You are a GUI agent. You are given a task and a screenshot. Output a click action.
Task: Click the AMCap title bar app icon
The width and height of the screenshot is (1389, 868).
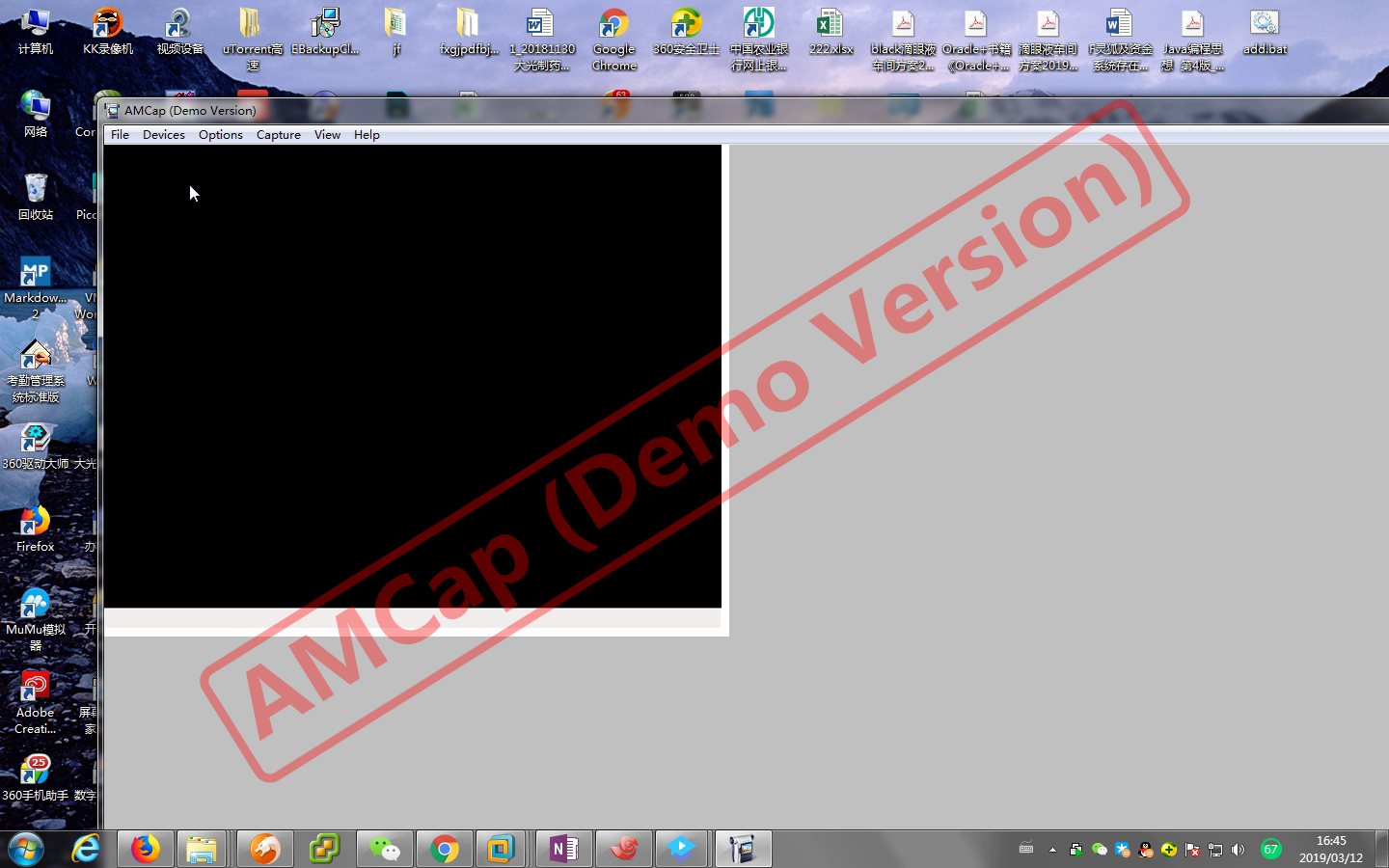tap(112, 111)
